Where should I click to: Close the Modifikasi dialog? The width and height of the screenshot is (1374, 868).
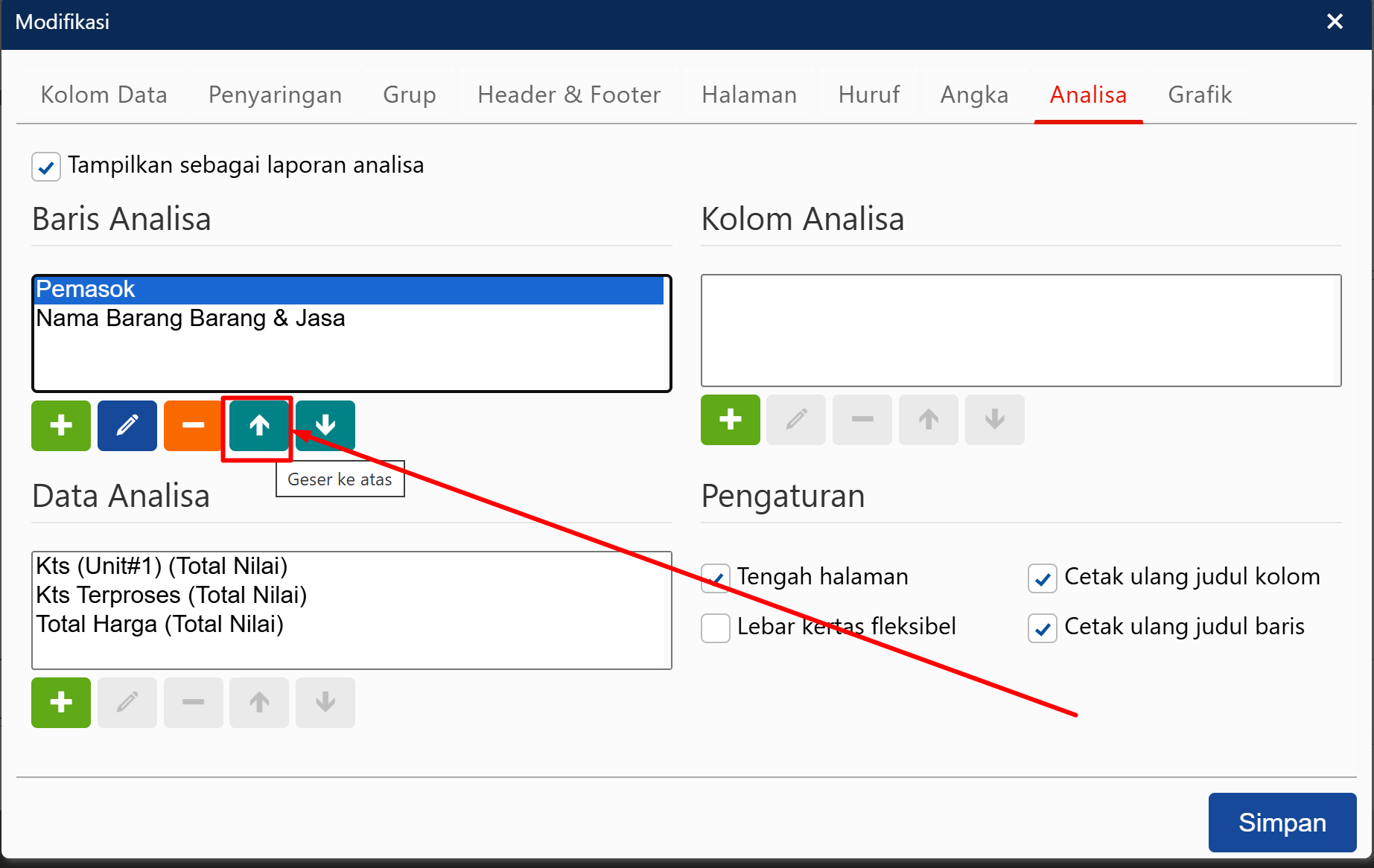1335,22
